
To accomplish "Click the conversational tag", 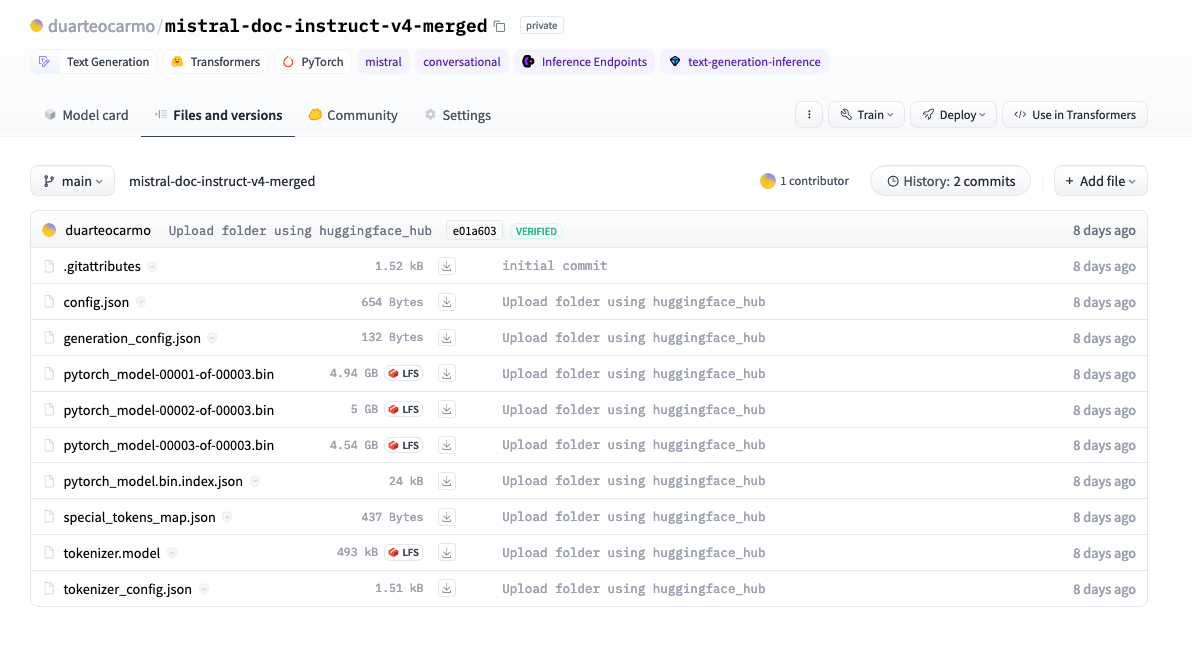I will pos(461,62).
